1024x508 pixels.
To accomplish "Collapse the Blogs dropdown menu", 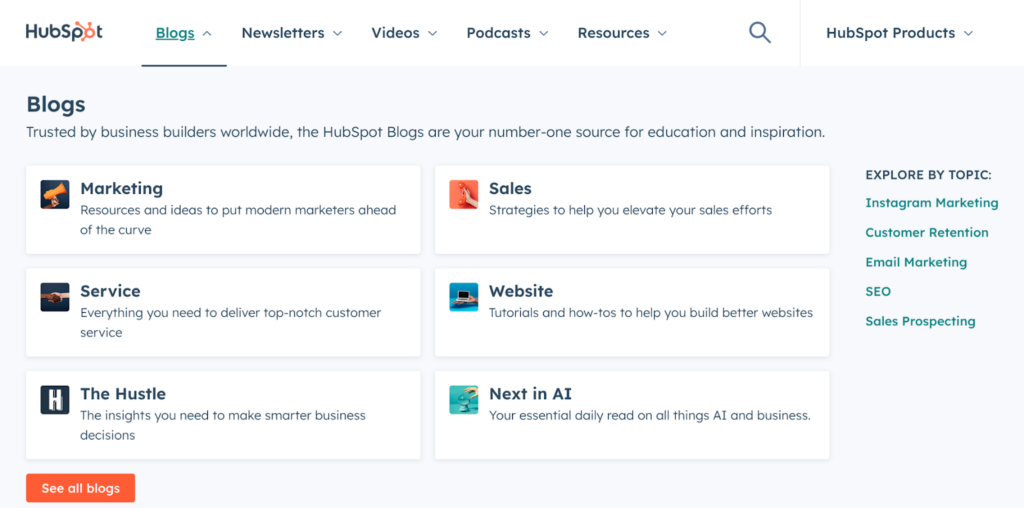I will click(x=184, y=33).
